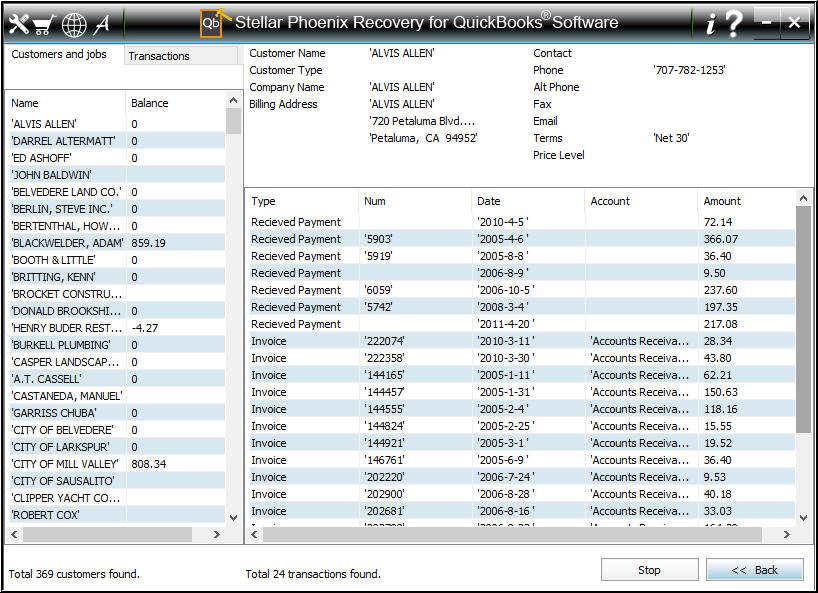Image resolution: width=818 pixels, height=593 pixels.
Task: Open the globe website icon
Action: (74, 23)
